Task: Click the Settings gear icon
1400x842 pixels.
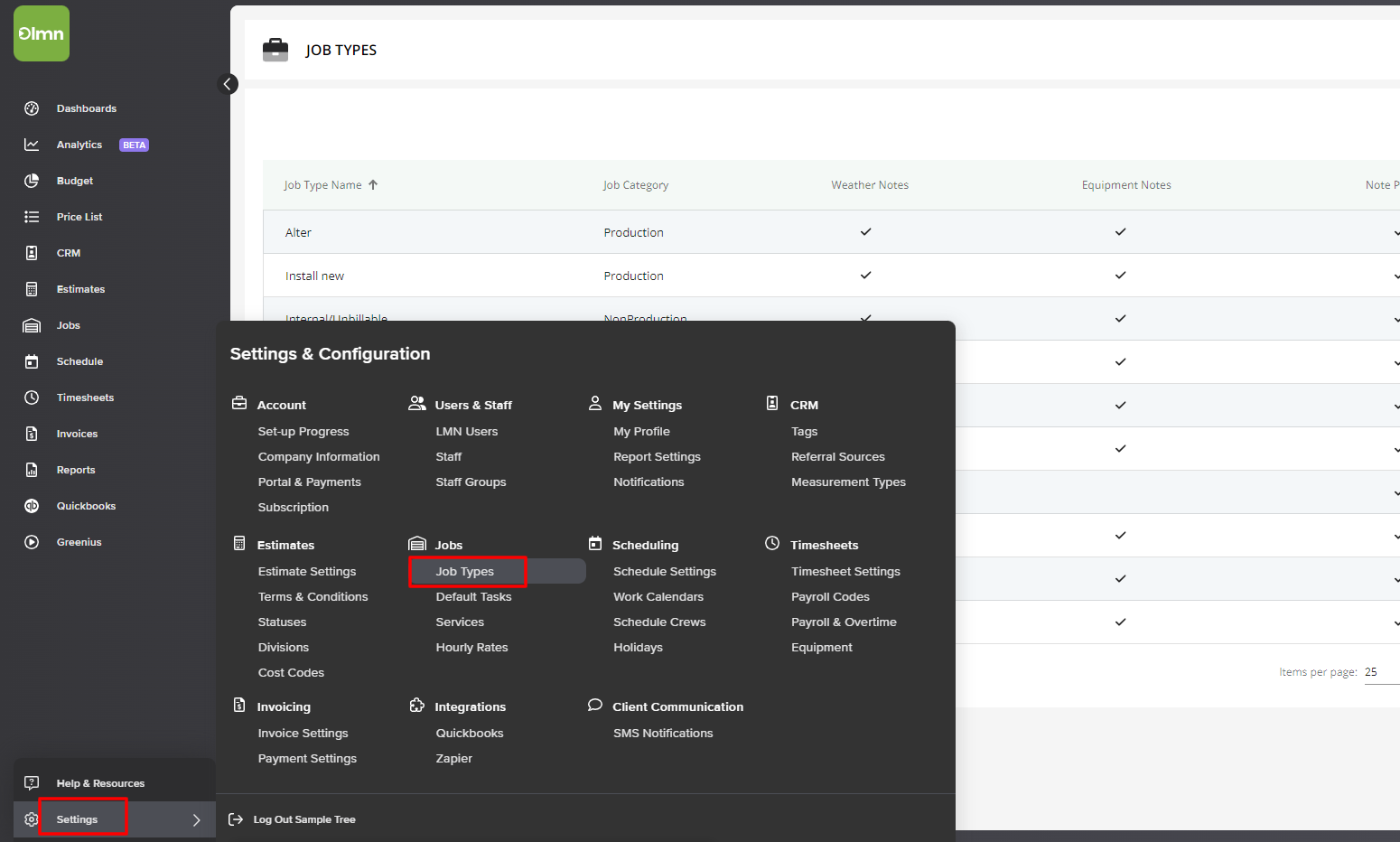Action: pyautogui.click(x=32, y=819)
